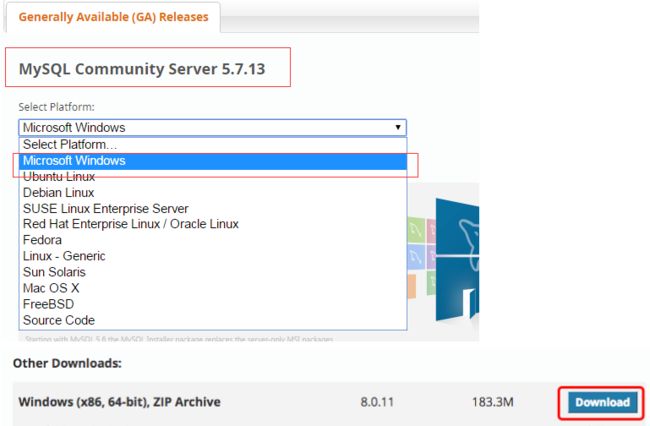Choose Red Hat Enterprise Linux / Oracle Linux

213,224
